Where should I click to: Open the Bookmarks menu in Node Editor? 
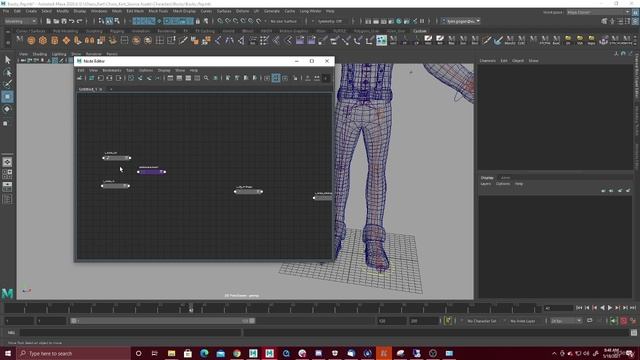(x=112, y=70)
